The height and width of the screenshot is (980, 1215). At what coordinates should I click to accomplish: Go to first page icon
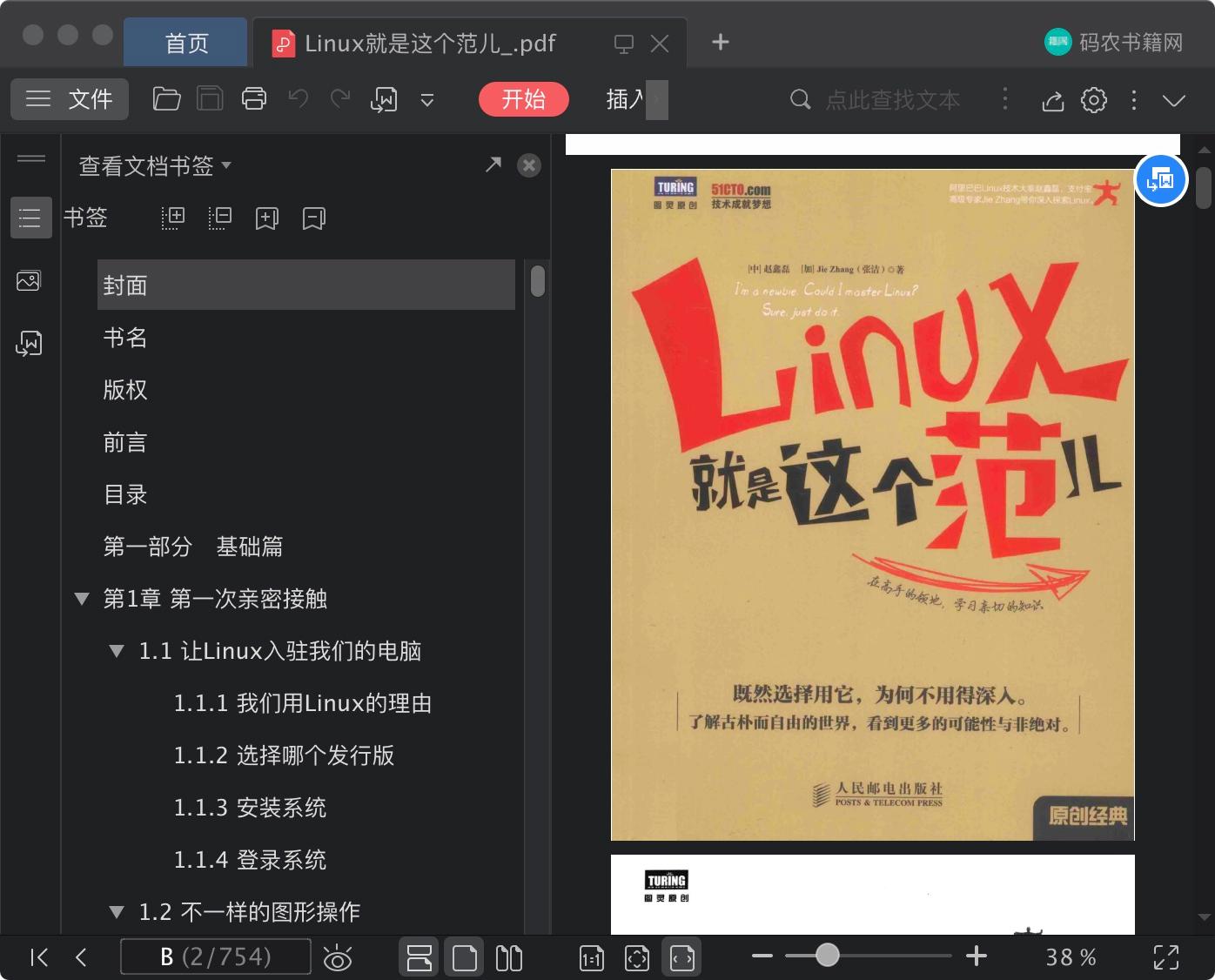[39, 957]
